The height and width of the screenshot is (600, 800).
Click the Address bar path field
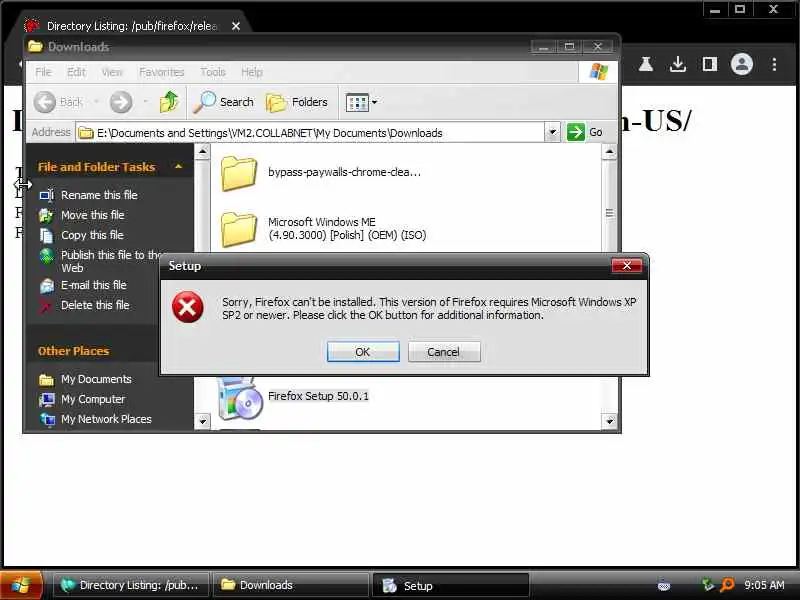coord(310,133)
